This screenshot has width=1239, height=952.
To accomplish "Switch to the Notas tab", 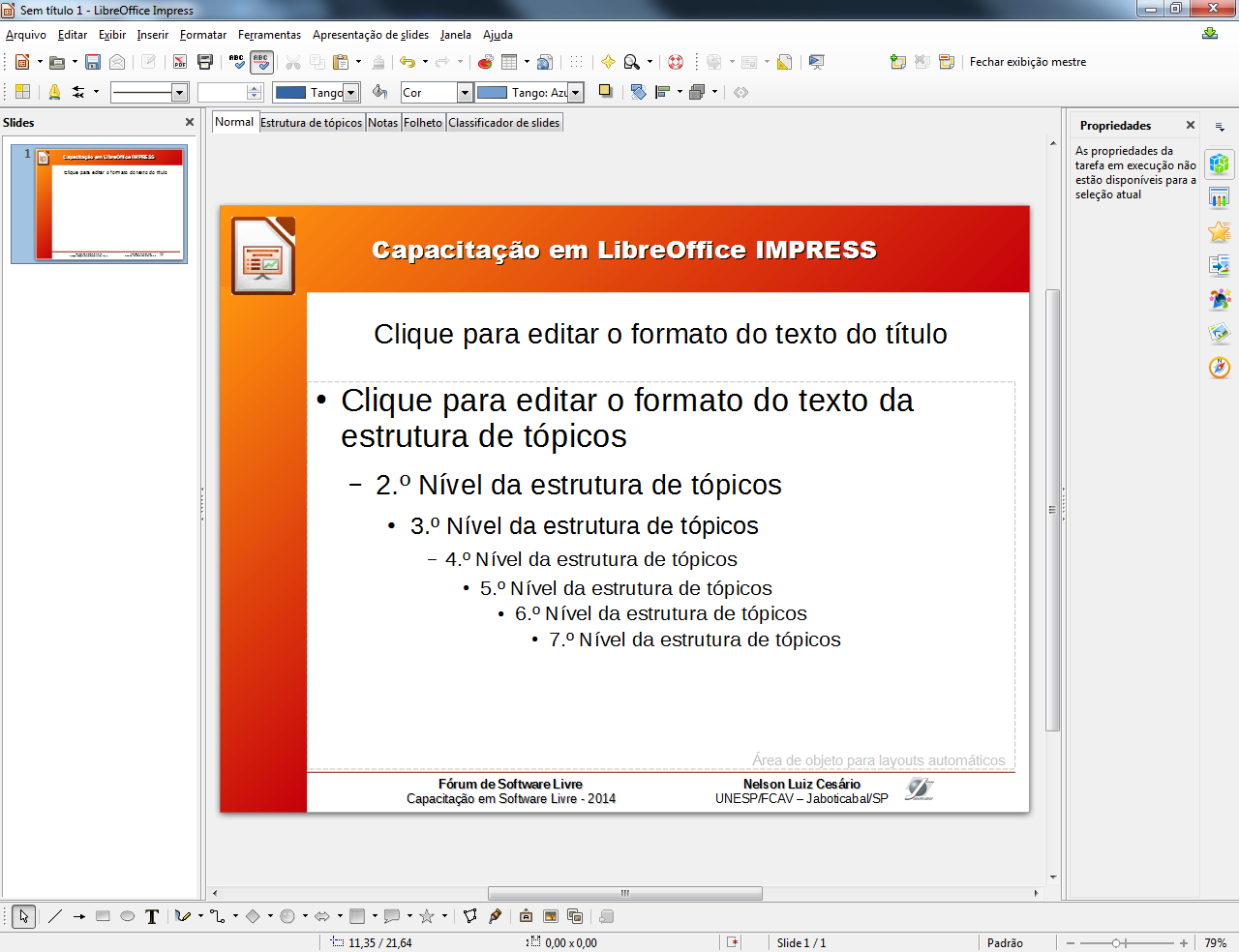I will point(383,123).
